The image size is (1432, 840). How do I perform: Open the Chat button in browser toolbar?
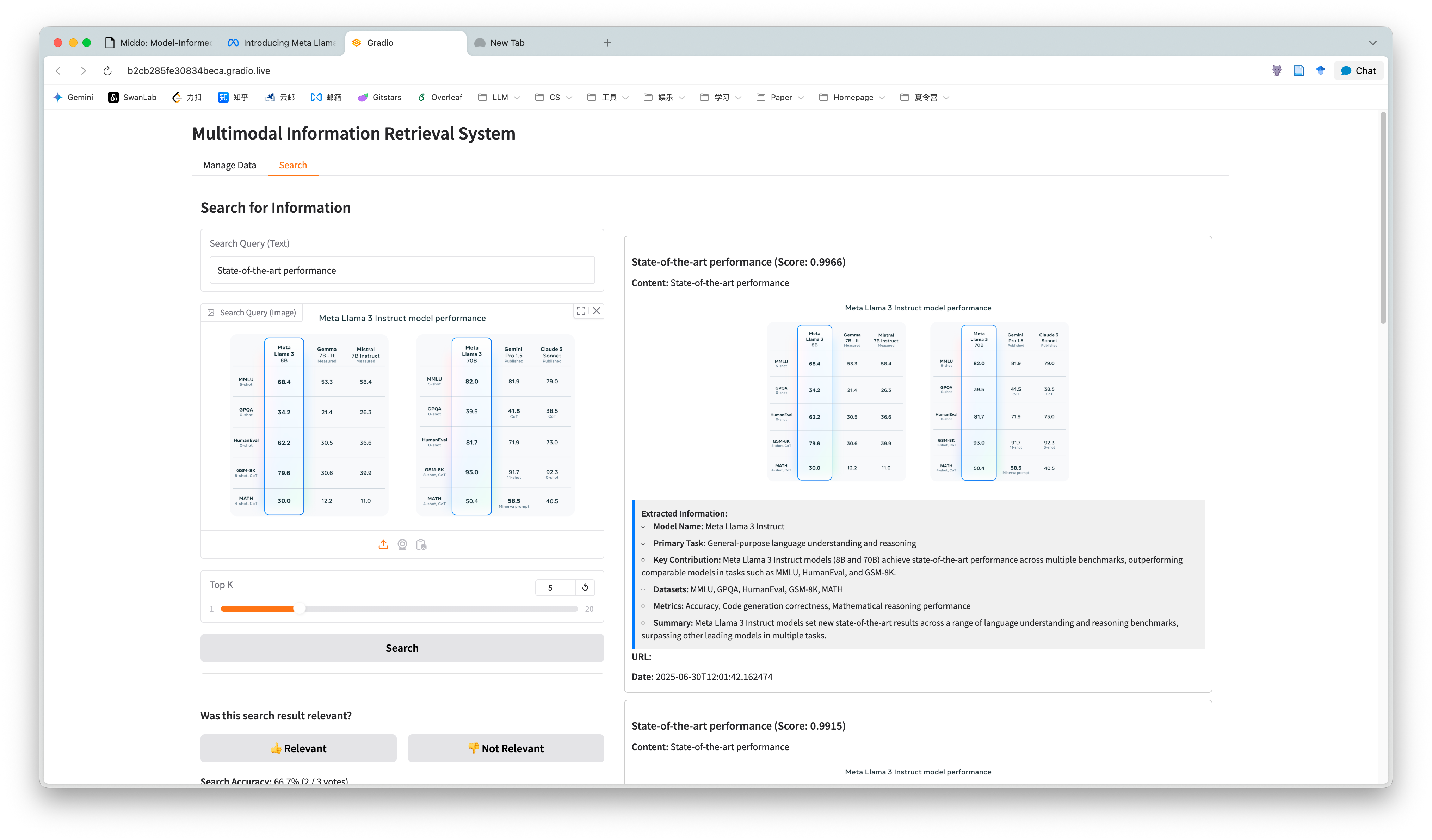1358,70
